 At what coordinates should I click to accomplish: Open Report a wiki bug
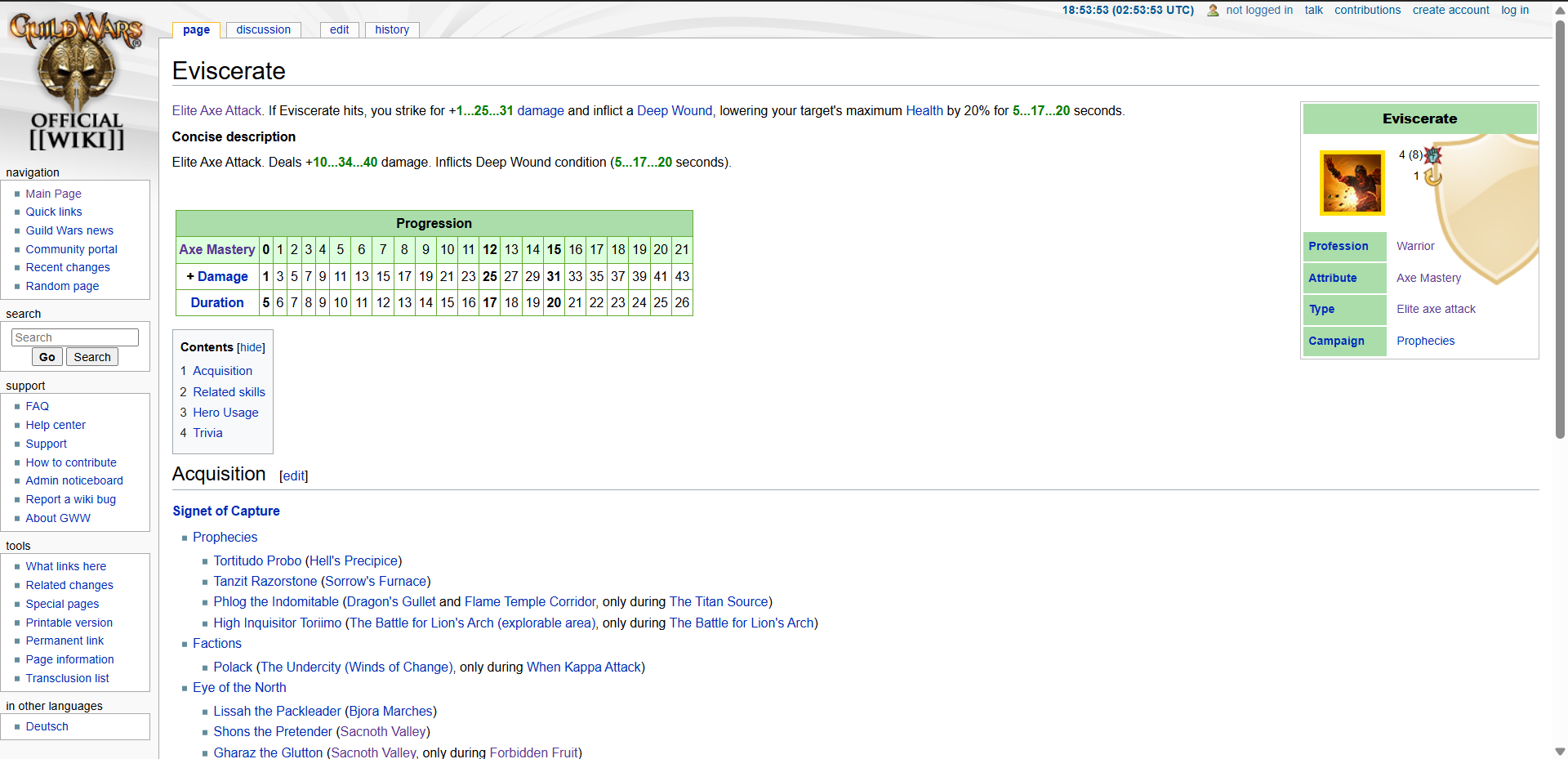(70, 499)
